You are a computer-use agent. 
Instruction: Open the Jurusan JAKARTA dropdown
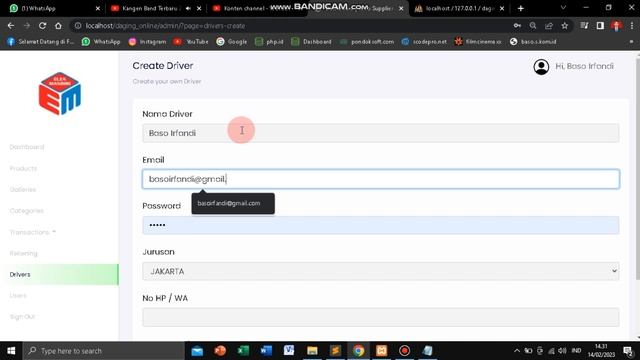(380, 271)
